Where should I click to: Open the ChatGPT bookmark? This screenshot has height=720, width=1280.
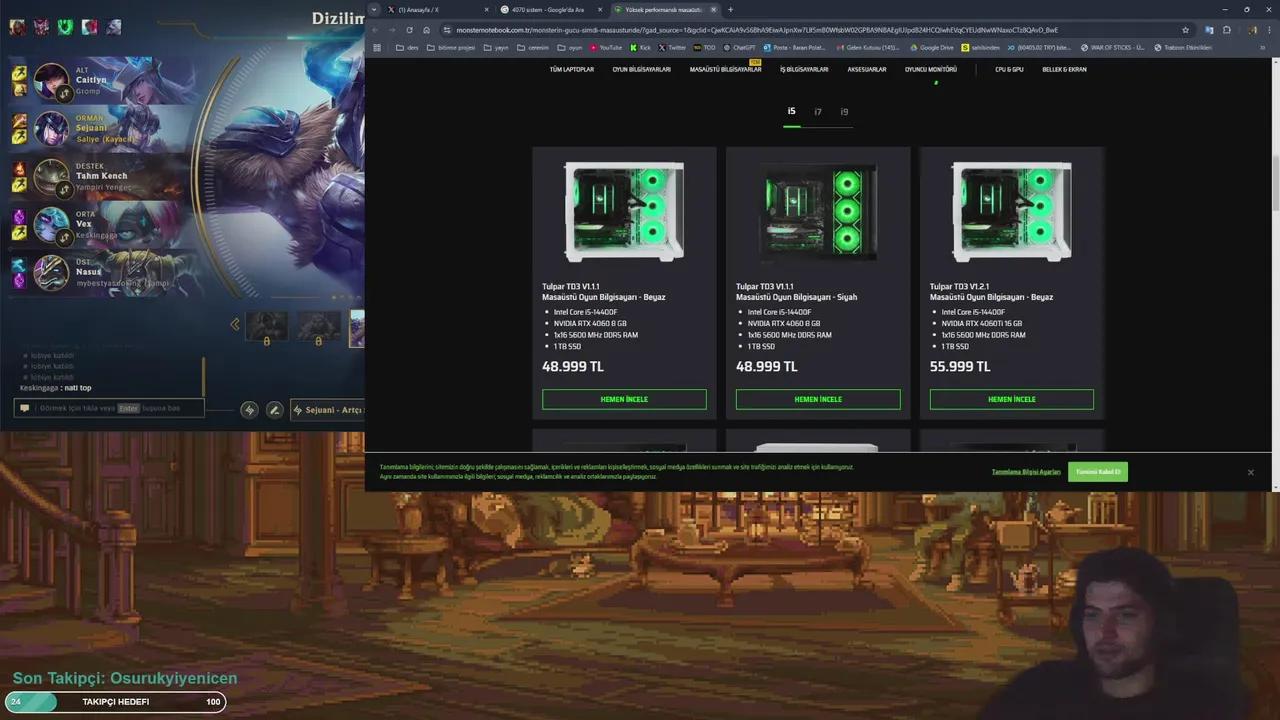(739, 47)
